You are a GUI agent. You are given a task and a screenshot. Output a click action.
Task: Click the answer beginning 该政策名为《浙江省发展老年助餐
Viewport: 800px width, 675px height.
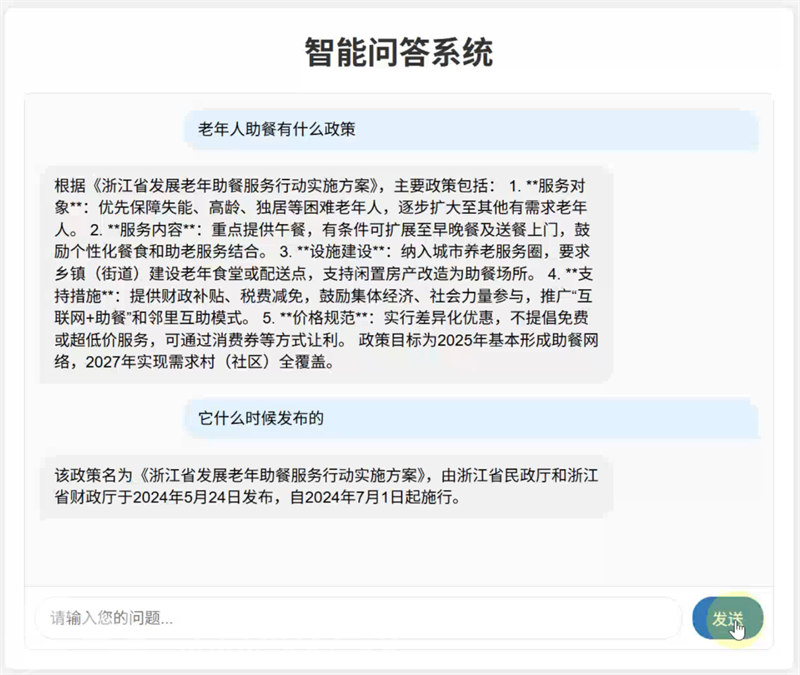click(327, 487)
